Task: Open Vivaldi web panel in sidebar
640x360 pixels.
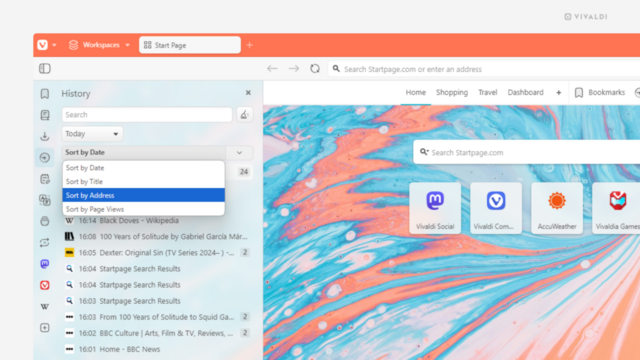Action: [x=45, y=285]
